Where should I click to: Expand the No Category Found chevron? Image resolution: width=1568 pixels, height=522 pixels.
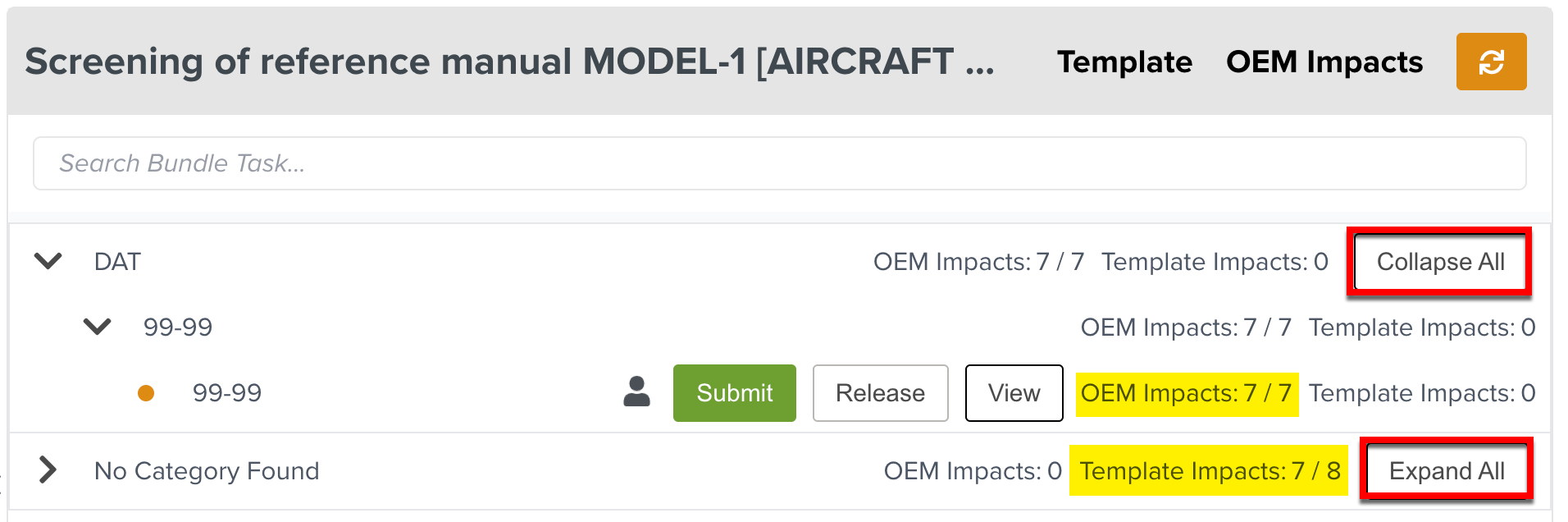(48, 470)
